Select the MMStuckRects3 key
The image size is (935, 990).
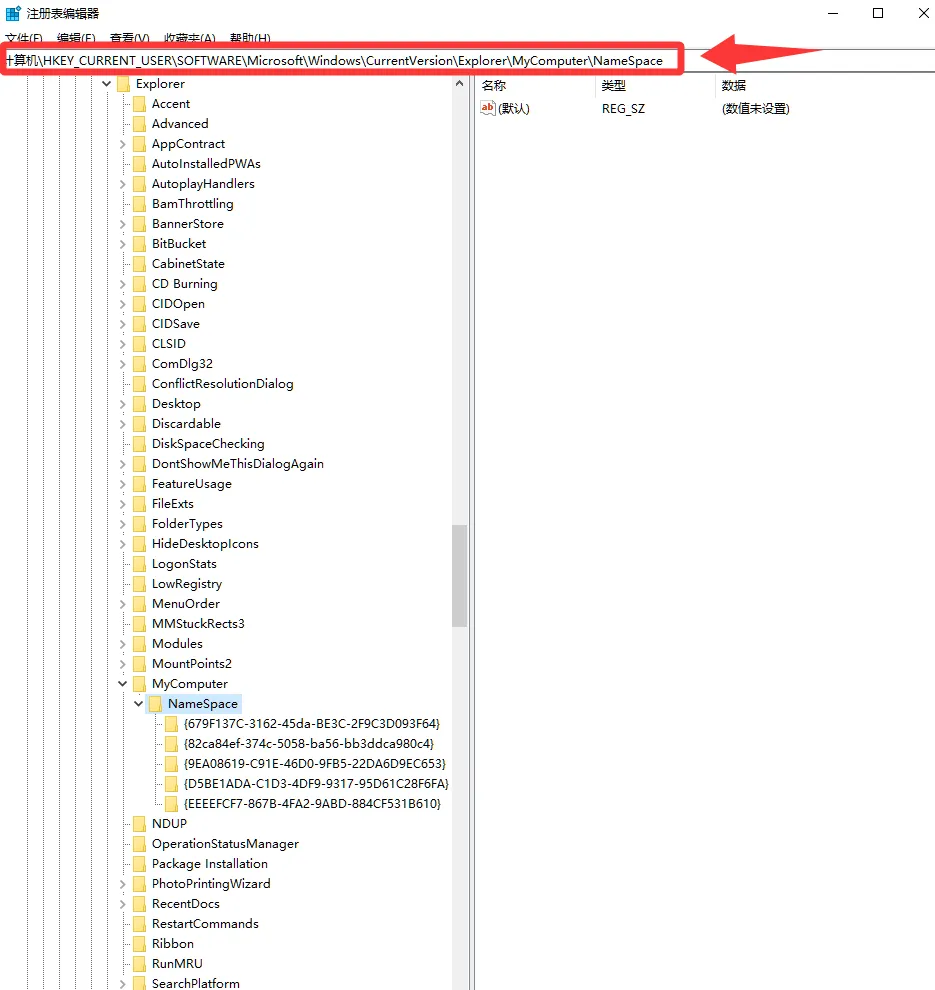198,624
